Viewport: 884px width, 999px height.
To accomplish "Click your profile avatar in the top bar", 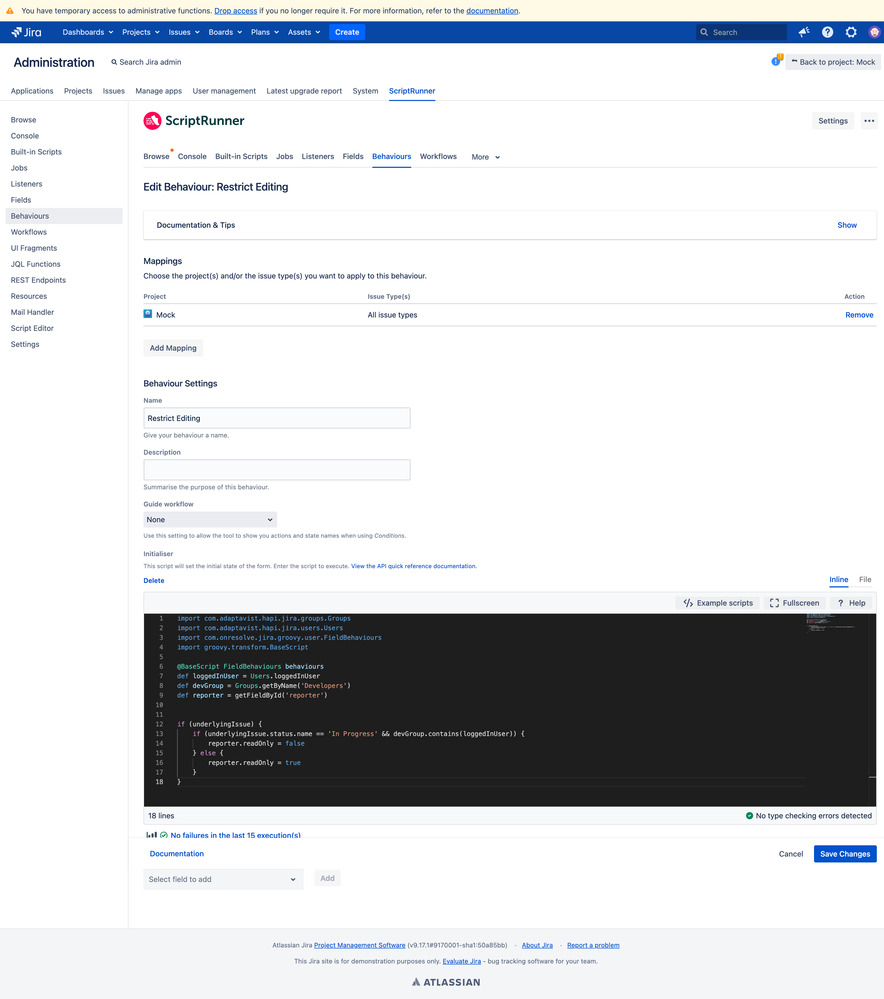I will [x=874, y=31].
